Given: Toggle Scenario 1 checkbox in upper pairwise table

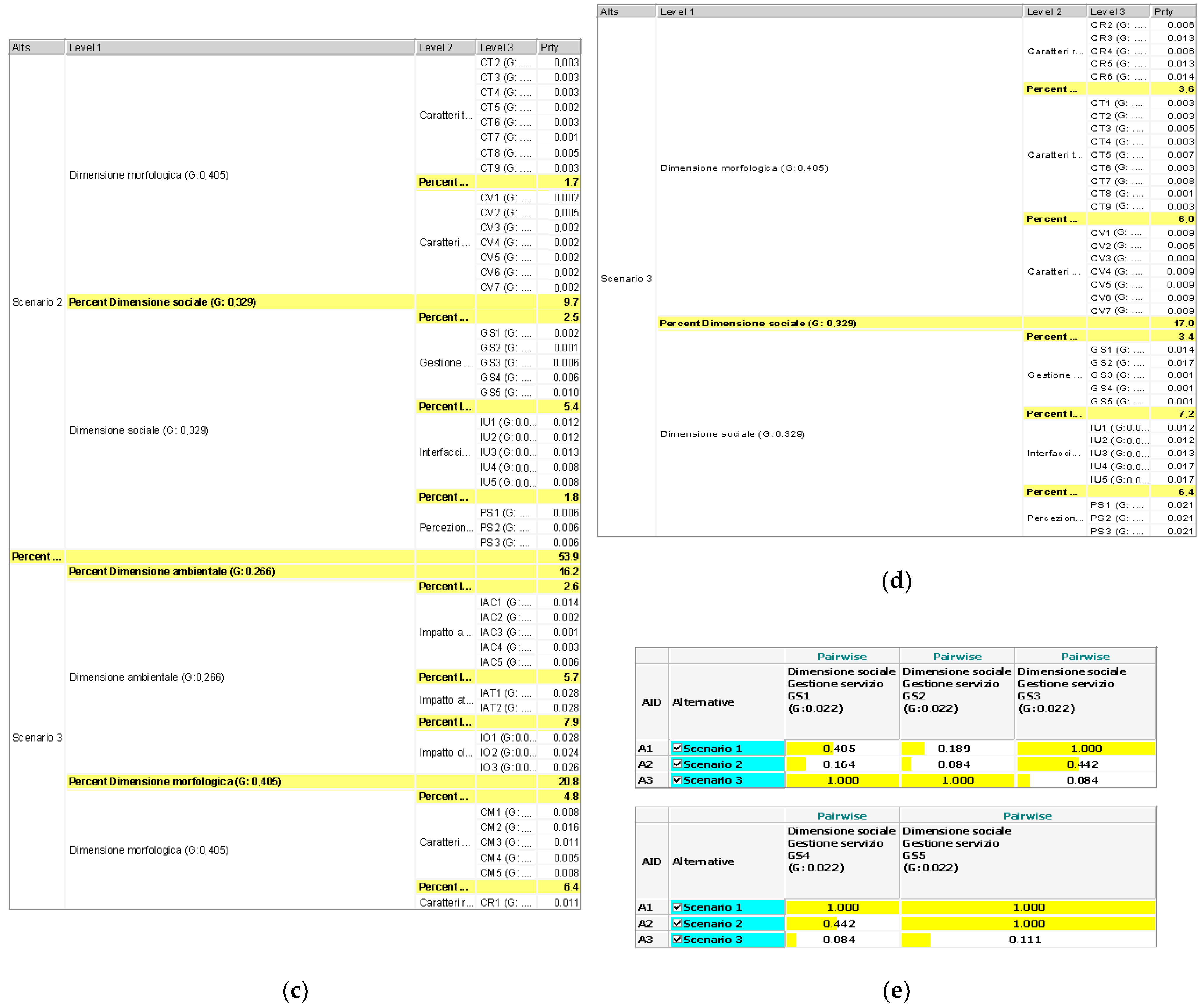Looking at the screenshot, I should pyautogui.click(x=677, y=748).
